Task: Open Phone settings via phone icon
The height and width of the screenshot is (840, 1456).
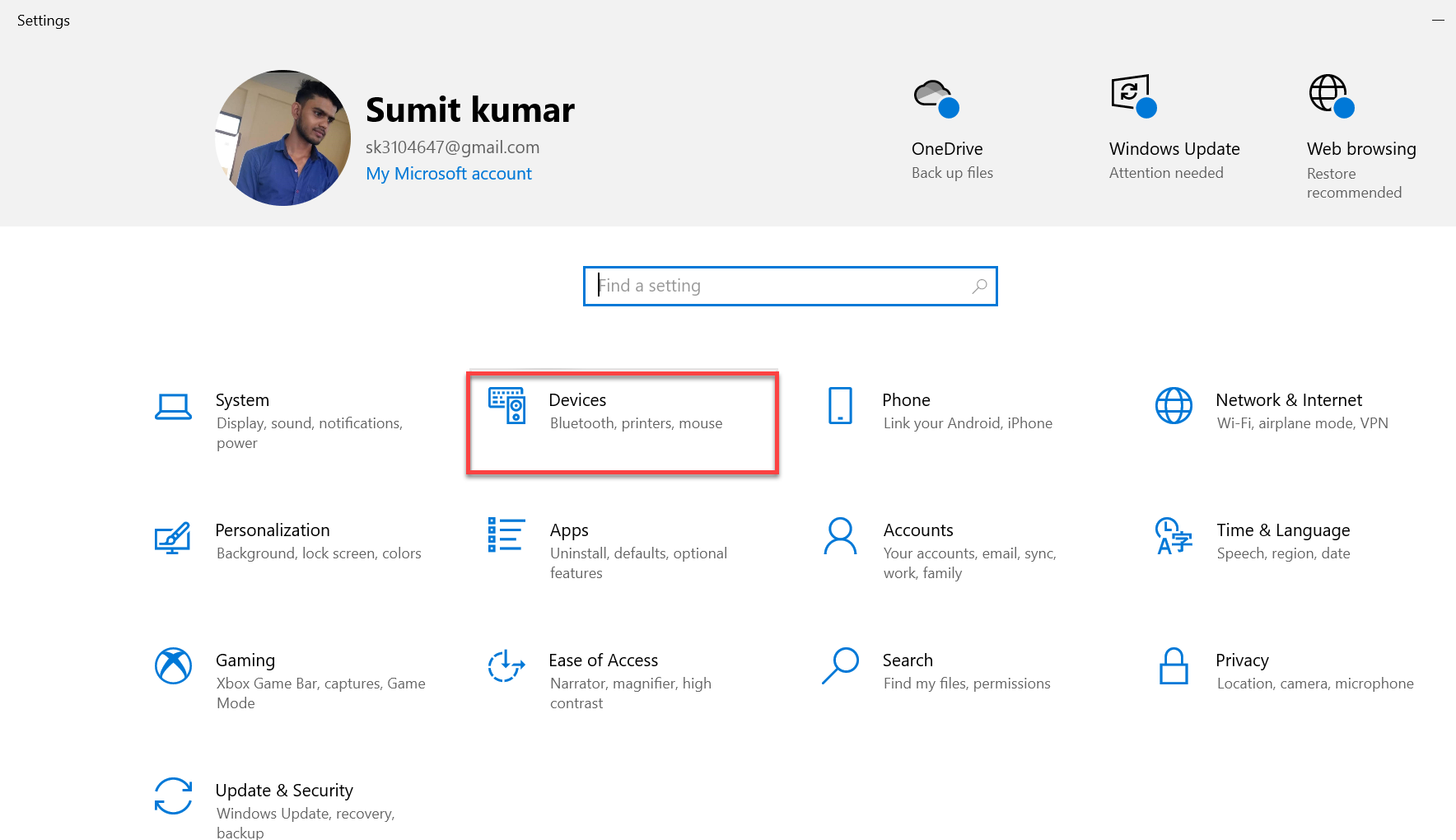Action: 840,406
